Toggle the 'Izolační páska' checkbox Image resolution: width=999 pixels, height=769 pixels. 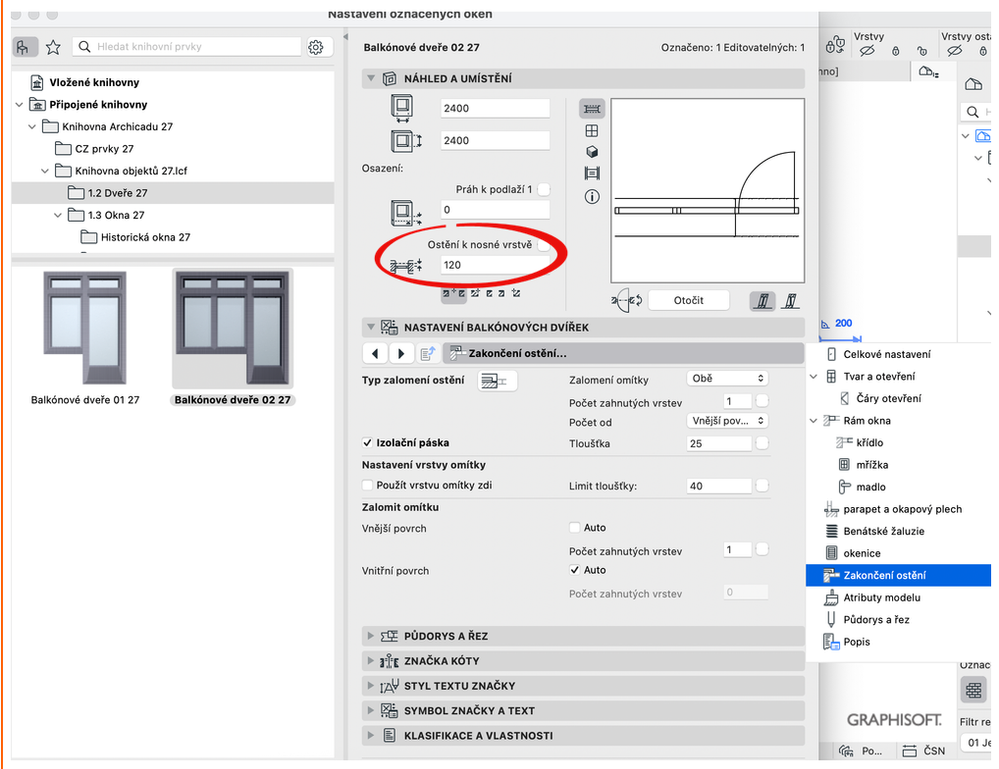click(x=367, y=443)
